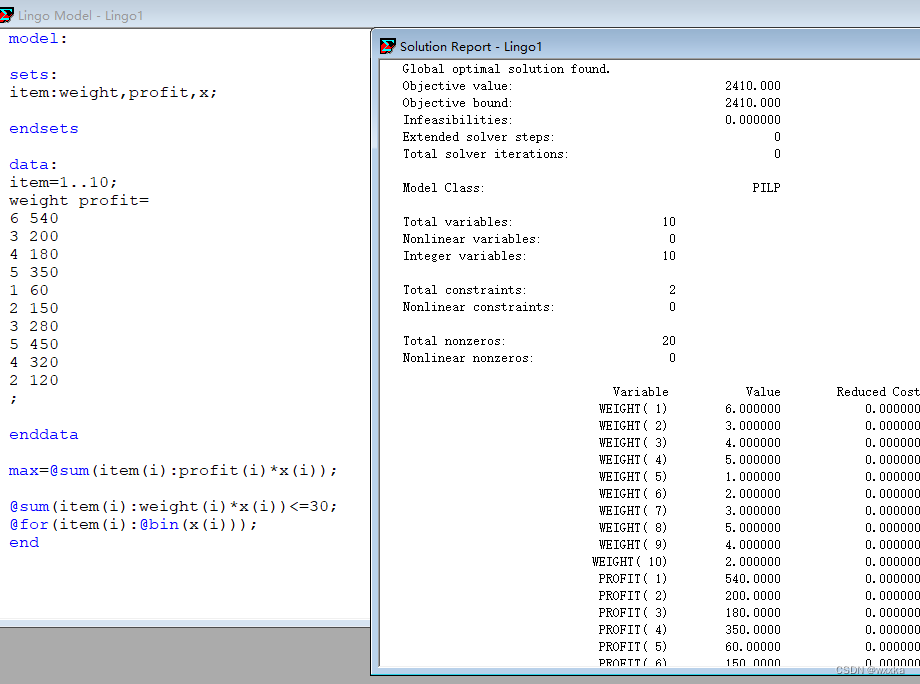Click the WEIGHT( 4) row

(x=759, y=460)
